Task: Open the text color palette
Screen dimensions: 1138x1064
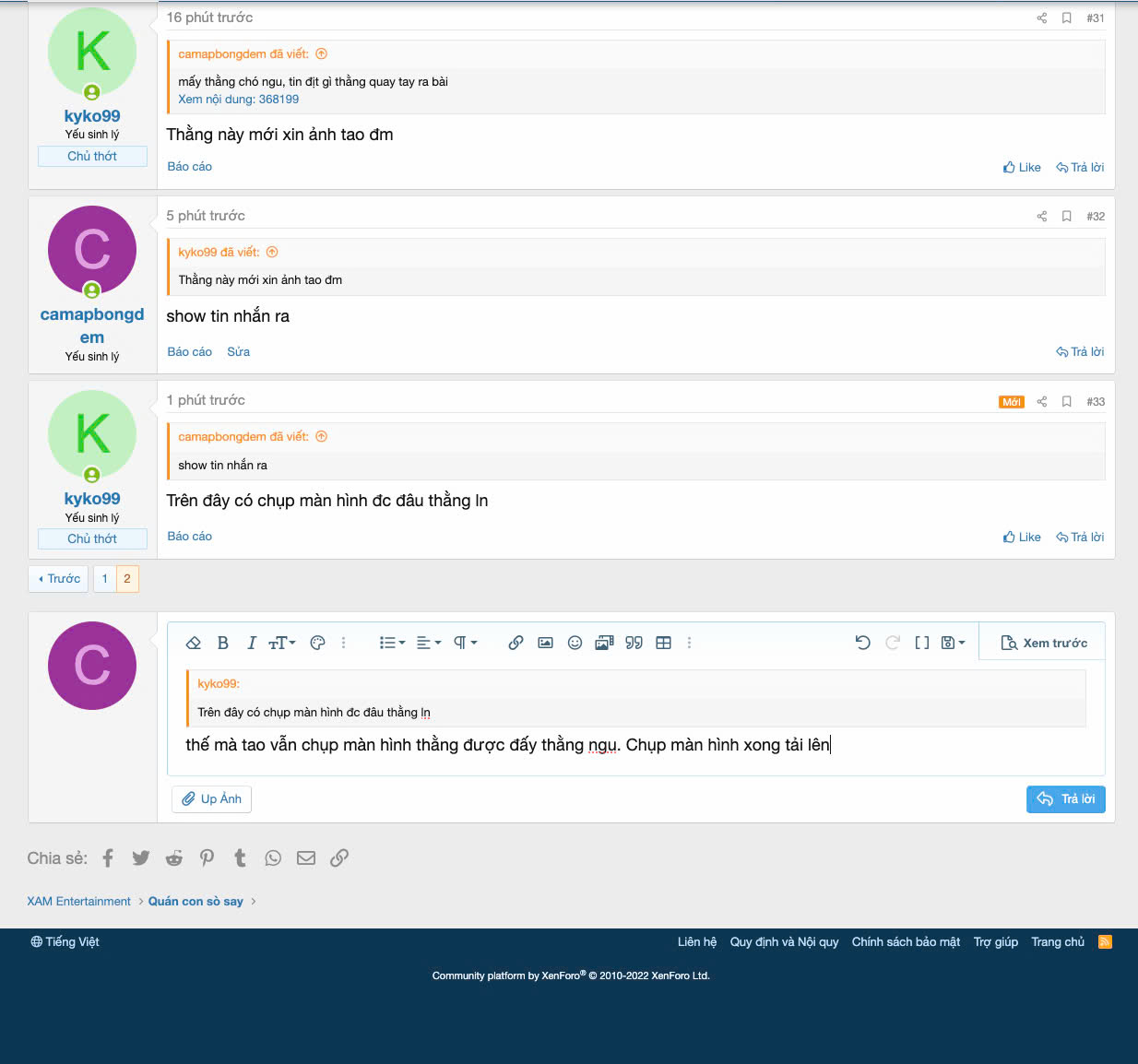Action: click(317, 643)
